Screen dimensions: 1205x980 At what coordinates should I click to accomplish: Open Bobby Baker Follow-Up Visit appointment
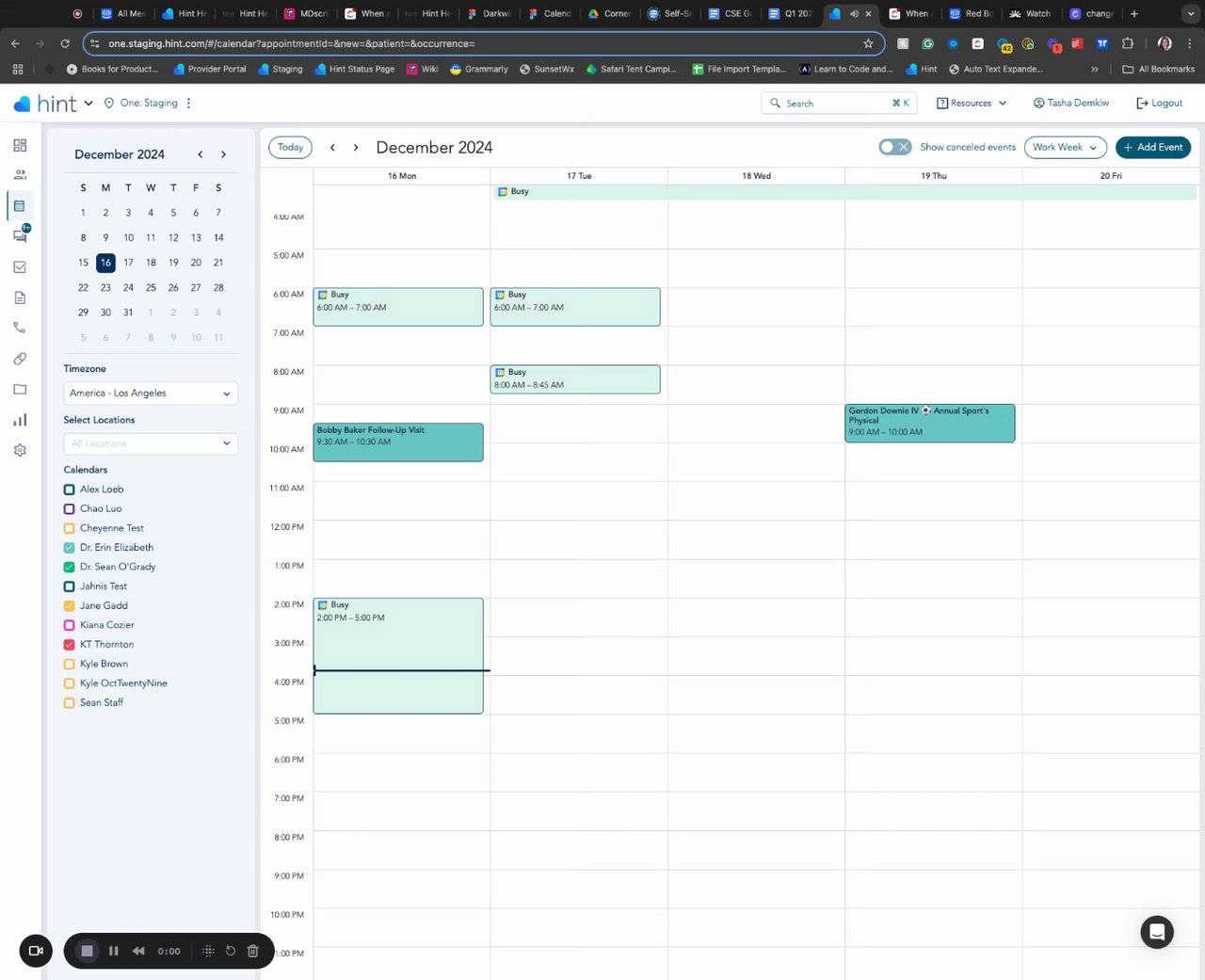click(x=398, y=442)
